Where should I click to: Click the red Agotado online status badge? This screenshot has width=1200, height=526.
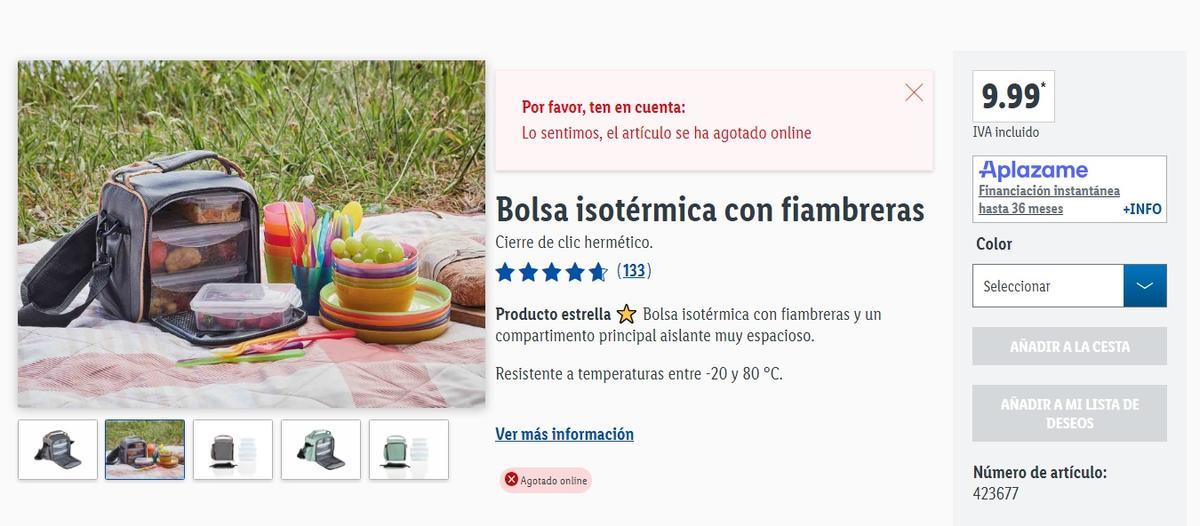click(x=547, y=480)
